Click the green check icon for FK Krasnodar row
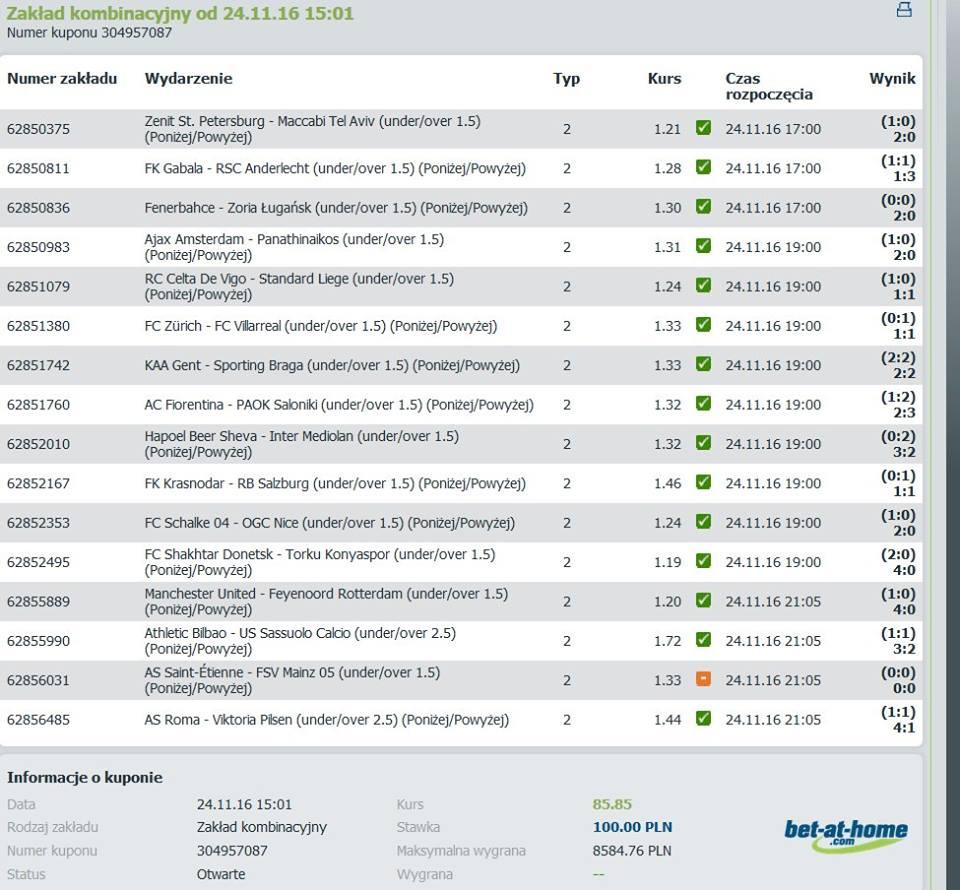The height and width of the screenshot is (890, 960). pos(703,482)
